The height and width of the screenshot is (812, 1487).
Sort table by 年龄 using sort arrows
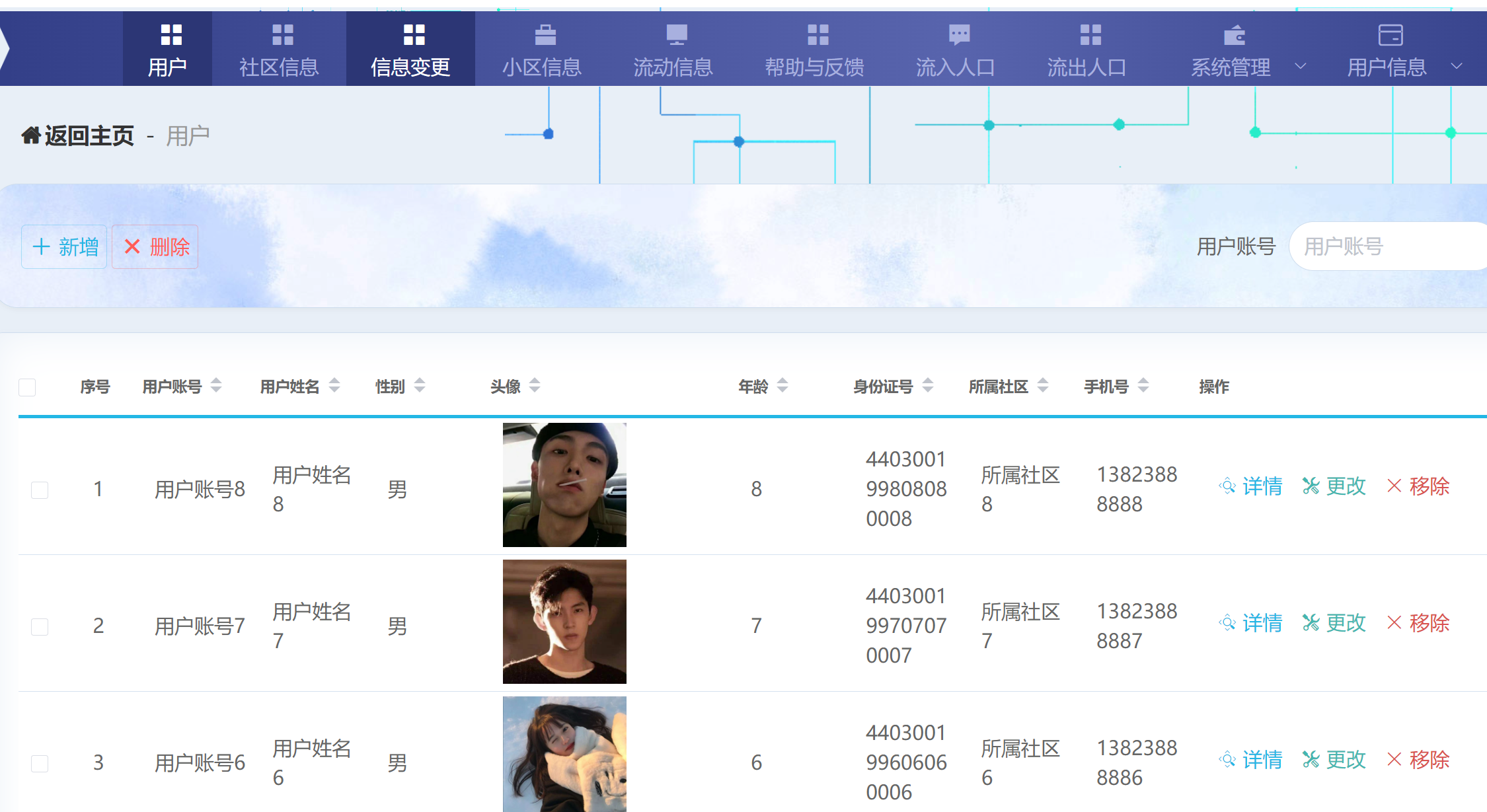tap(783, 385)
